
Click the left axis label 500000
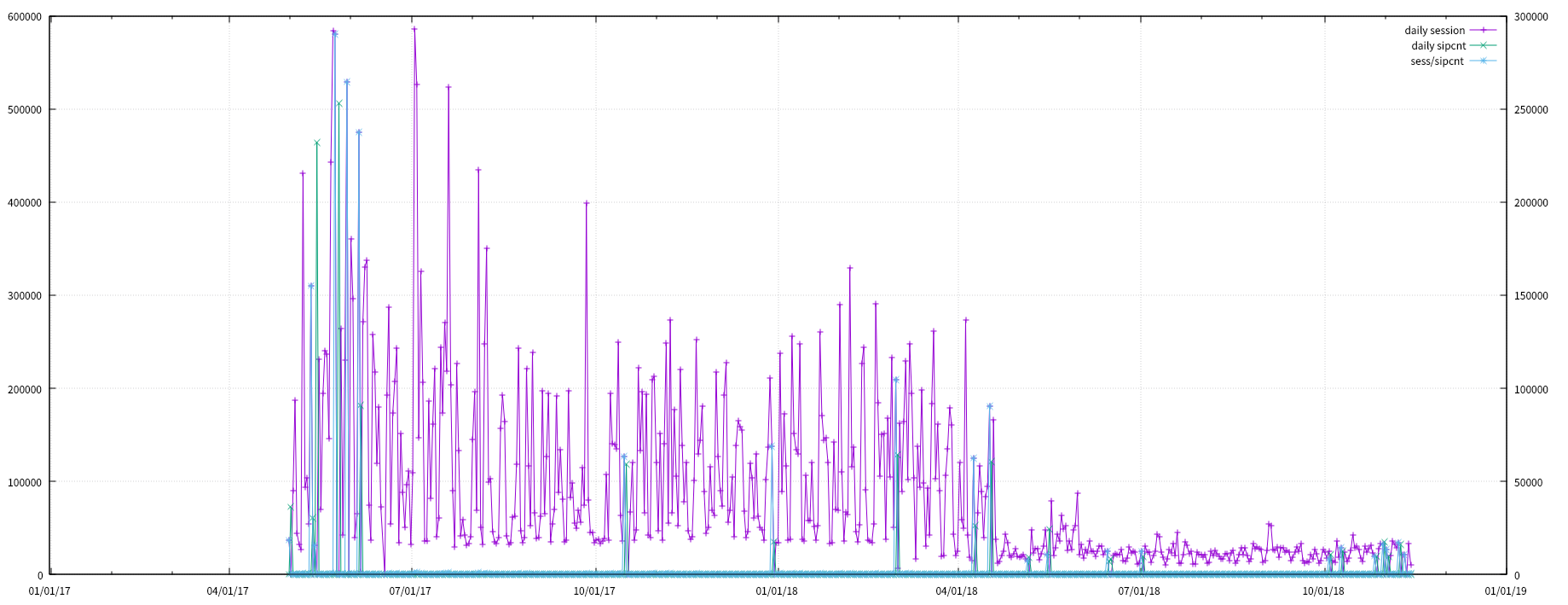pos(25,110)
